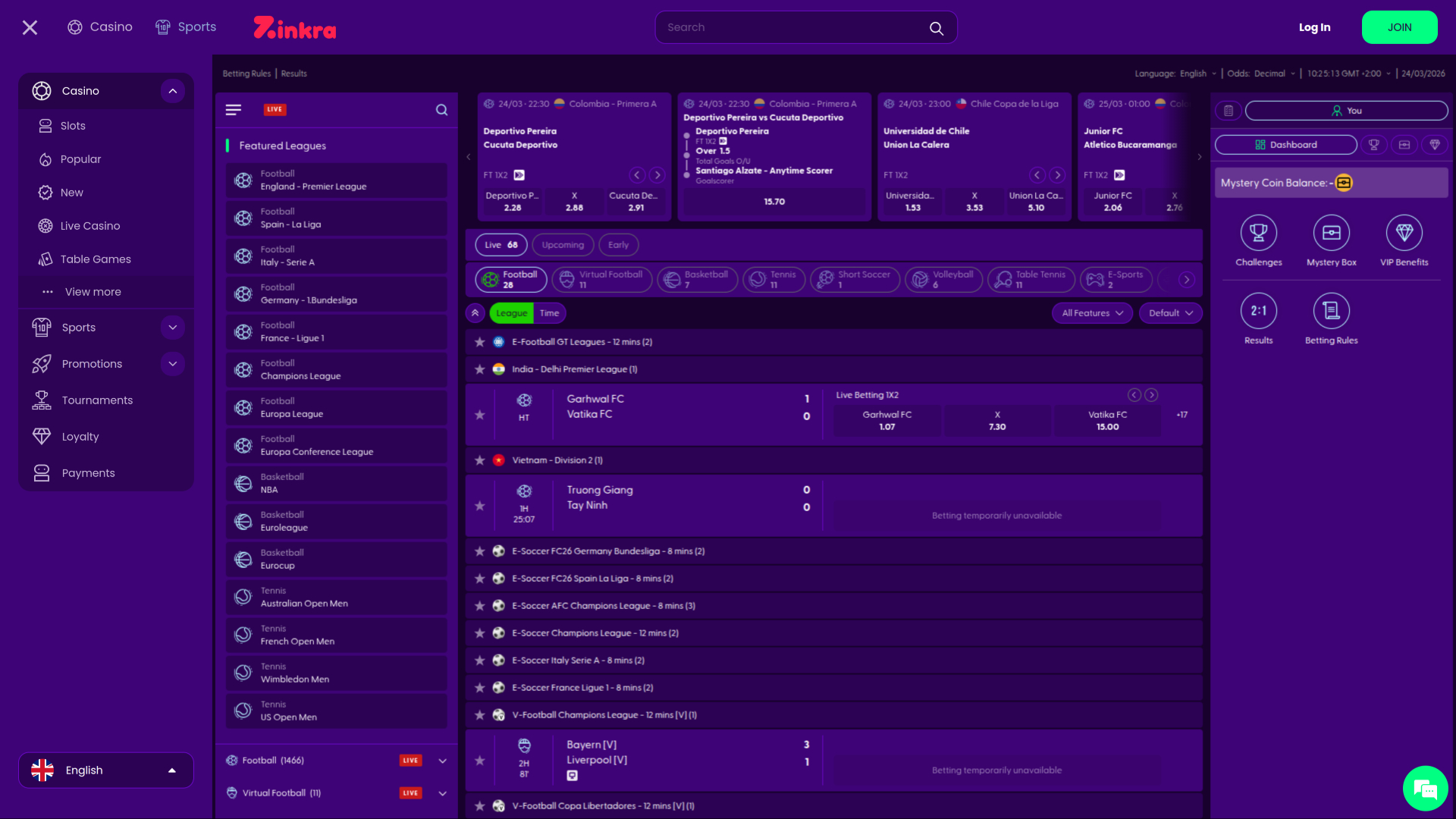Viewport: 1456px width, 819px height.
Task: Select the Upcoming events tab
Action: pyautogui.click(x=563, y=245)
